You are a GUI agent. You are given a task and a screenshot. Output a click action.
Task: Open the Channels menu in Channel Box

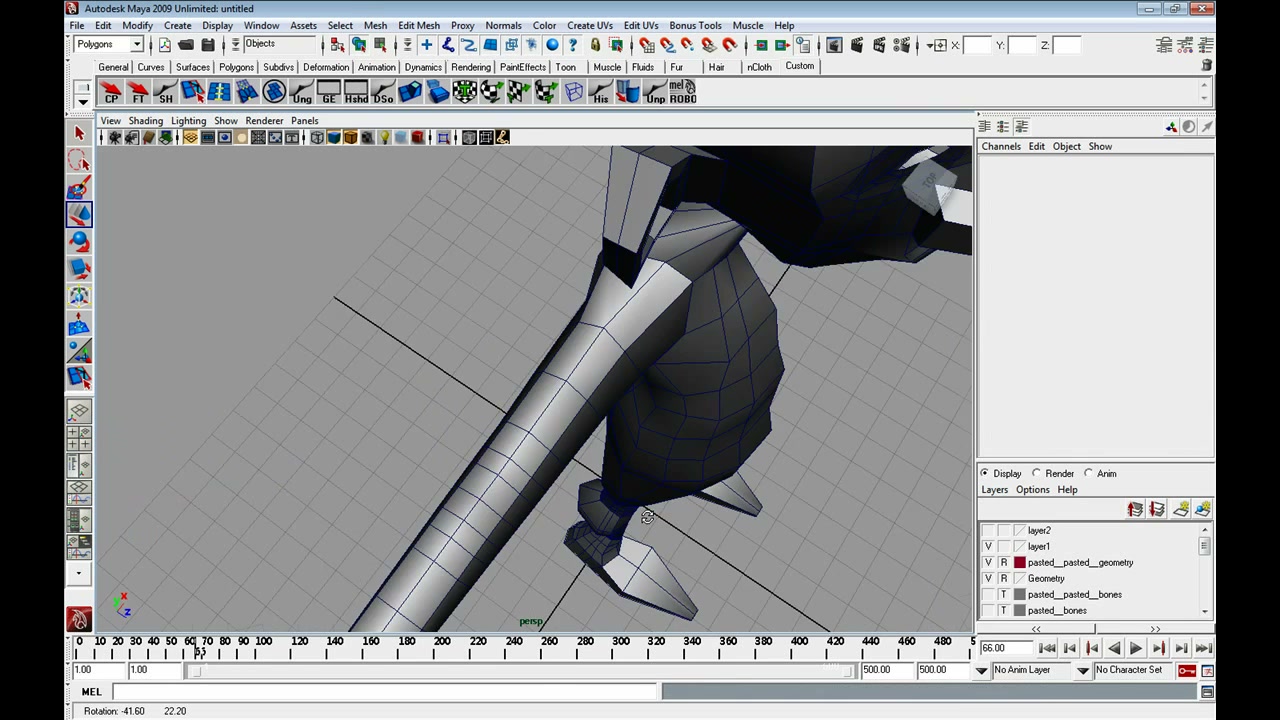click(1001, 147)
